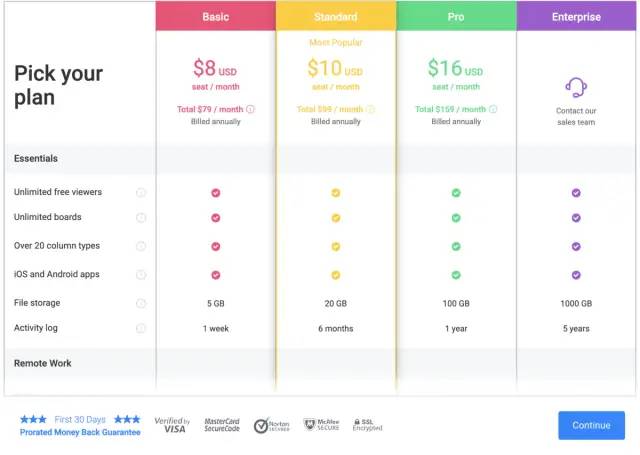Click info icon beside Basic Total $79 / month
The height and width of the screenshot is (455, 640).
250,109
